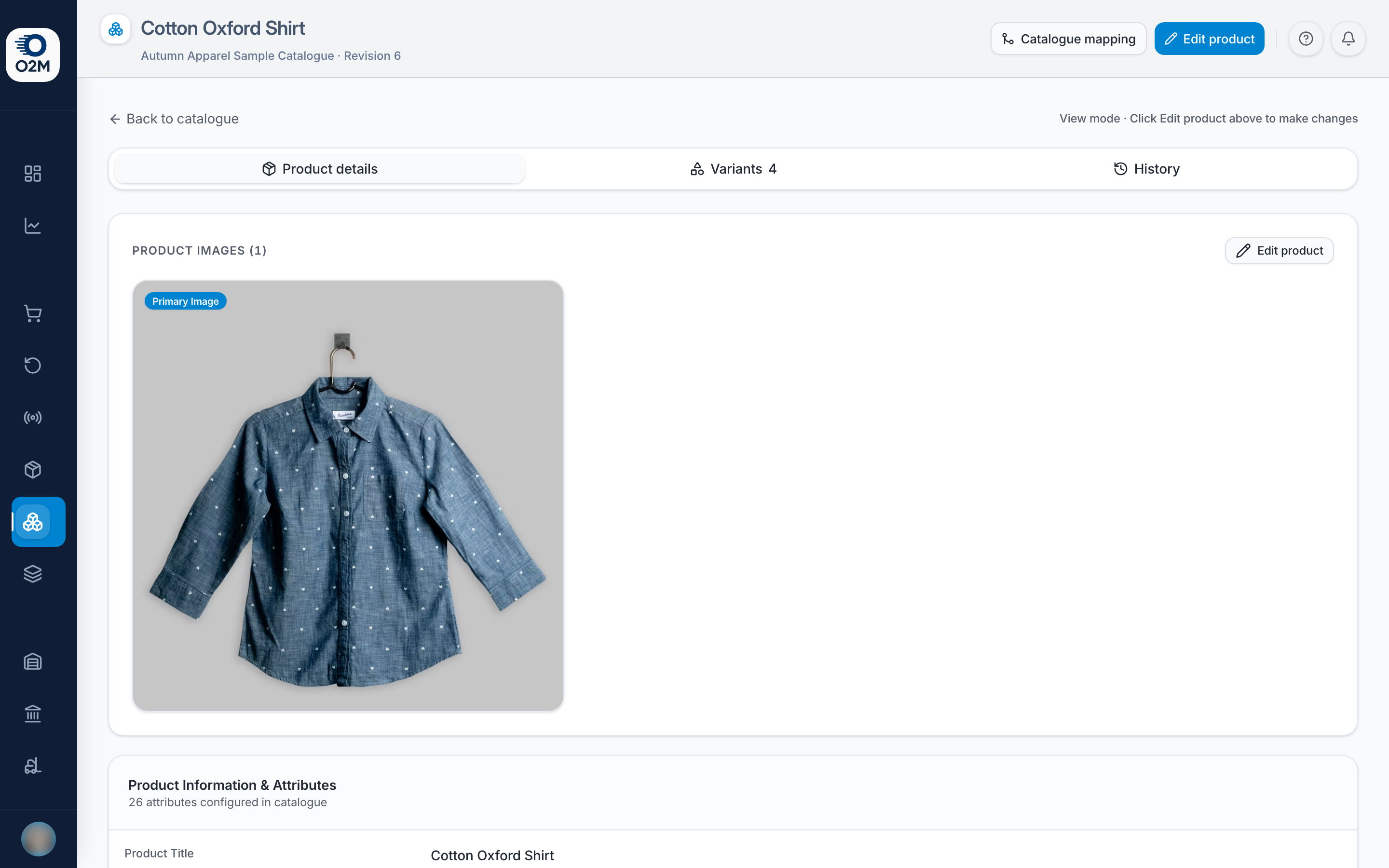
Task: Select the active catalogue boxes icon in the sidebar
Action: 39,522
